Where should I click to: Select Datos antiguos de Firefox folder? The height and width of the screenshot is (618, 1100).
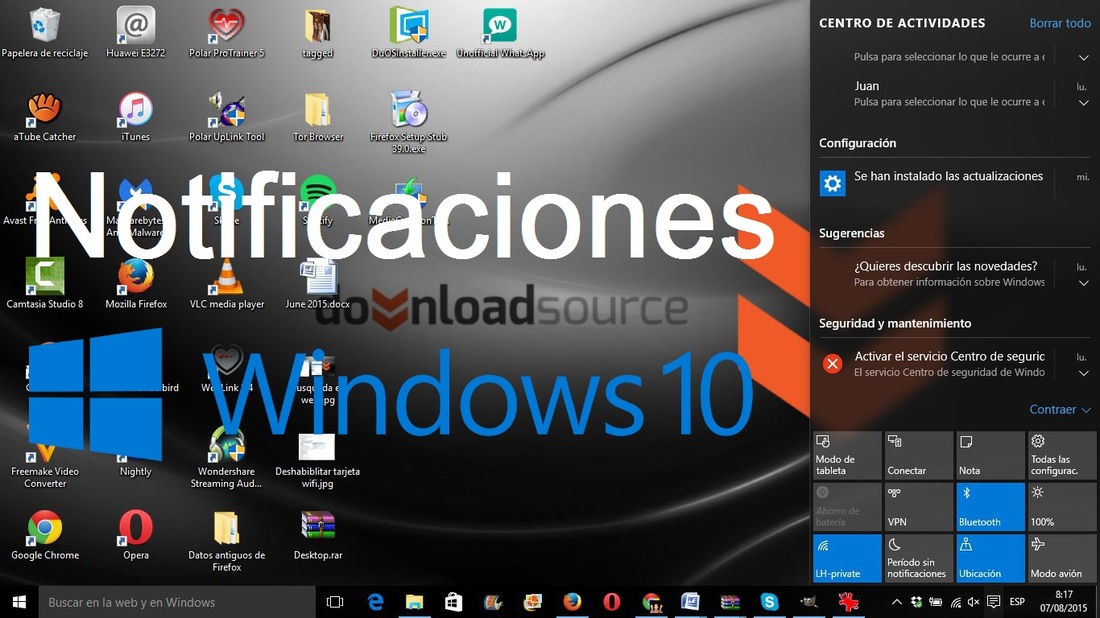coord(227,540)
